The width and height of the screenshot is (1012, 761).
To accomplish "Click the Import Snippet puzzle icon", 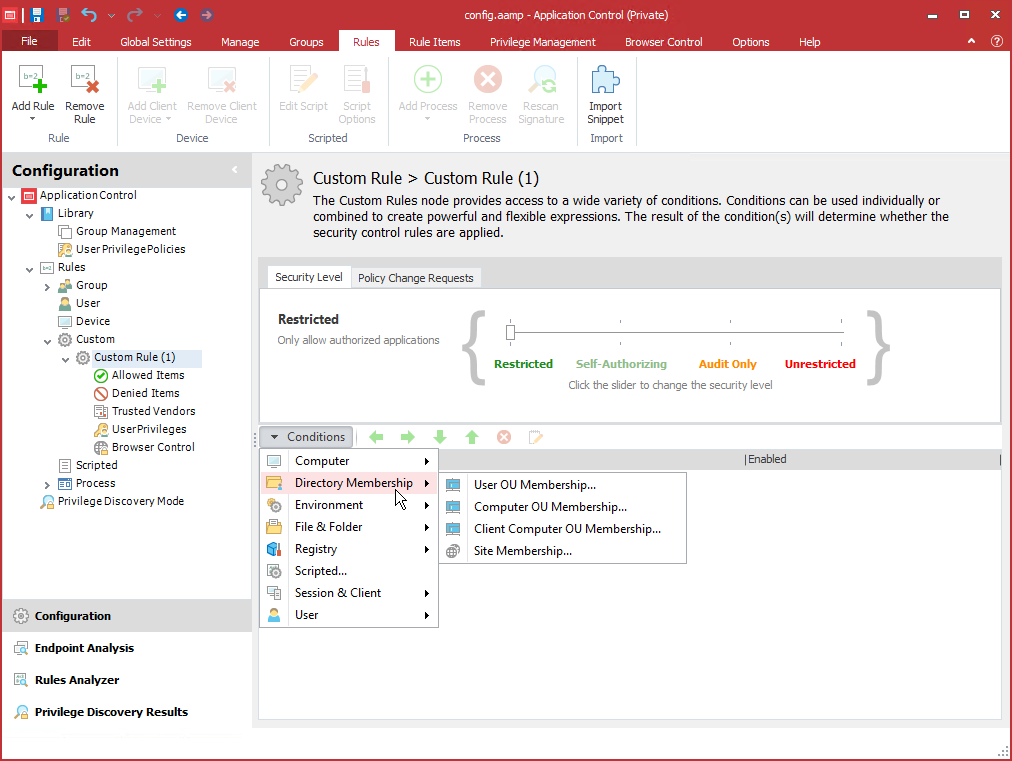I will pyautogui.click(x=605, y=80).
